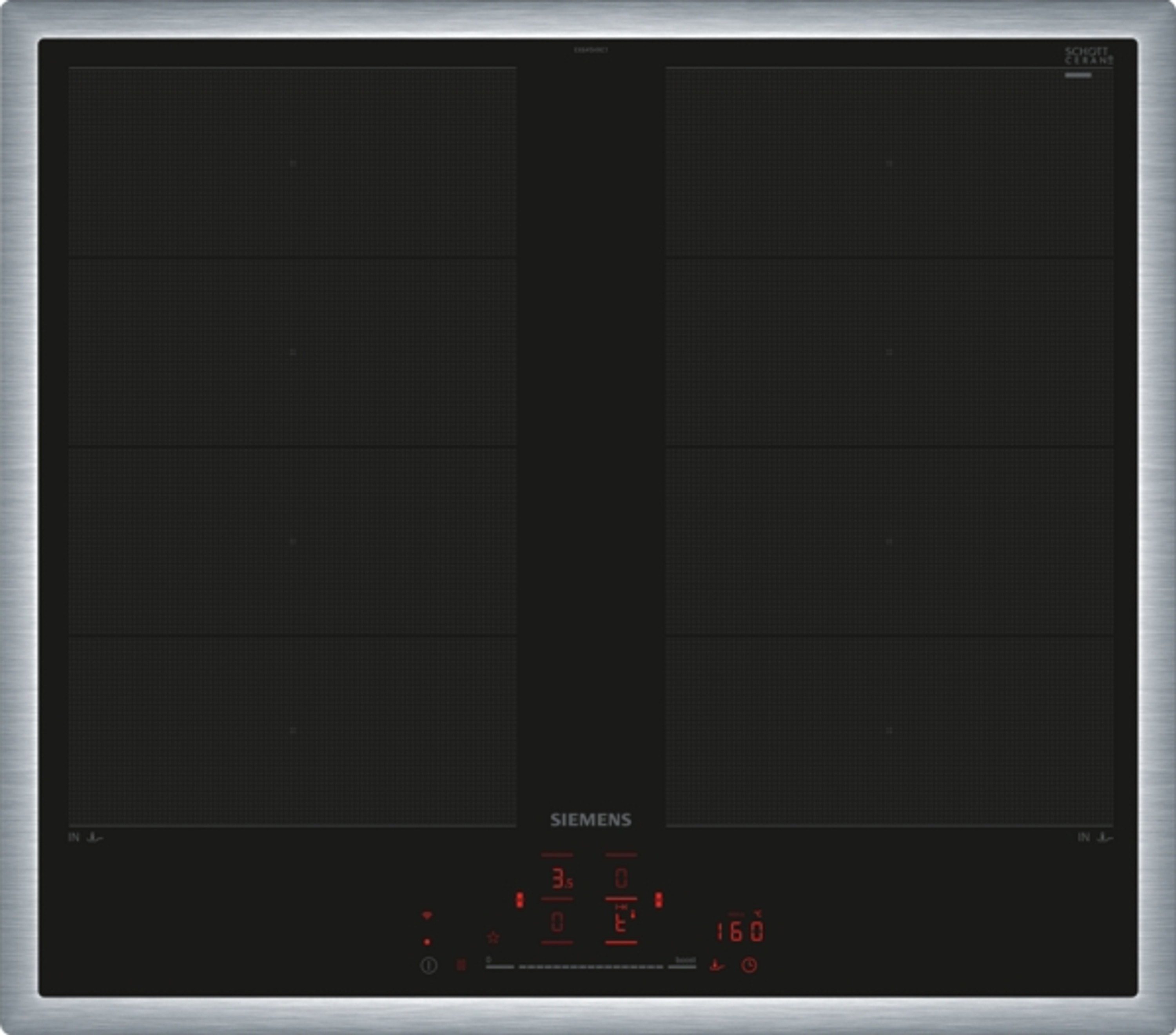Tap the middle of power level slider
This screenshot has height=1035, width=1176.
point(591,967)
